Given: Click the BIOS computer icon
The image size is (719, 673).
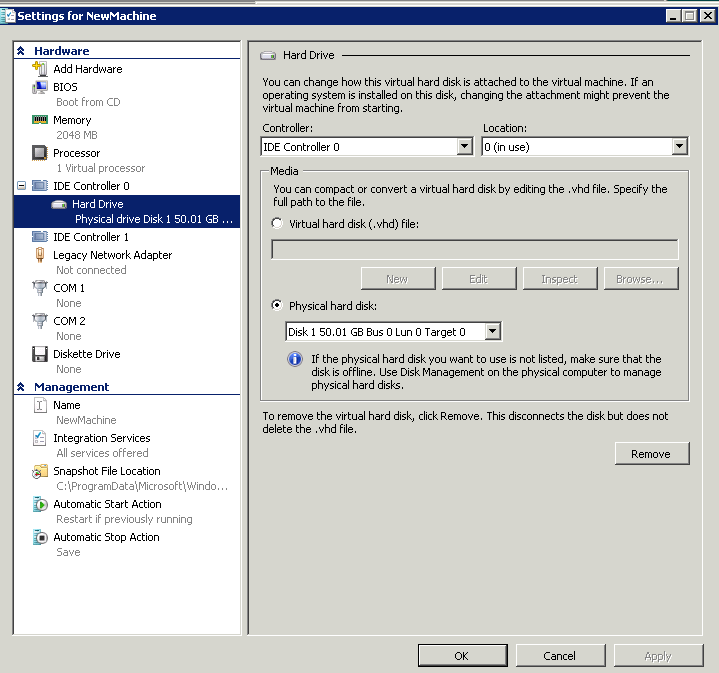Looking at the screenshot, I should coord(40,87).
